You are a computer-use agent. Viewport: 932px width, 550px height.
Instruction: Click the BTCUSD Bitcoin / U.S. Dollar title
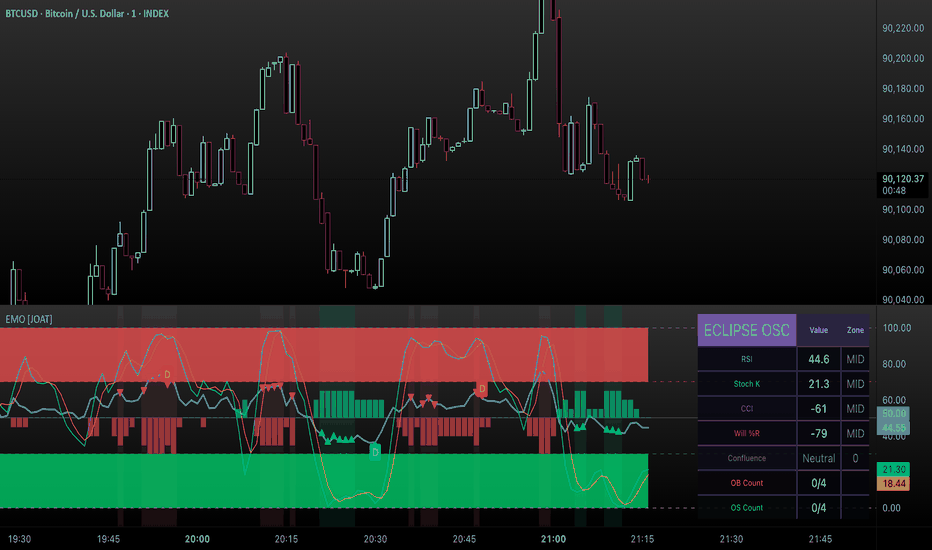click(x=87, y=14)
